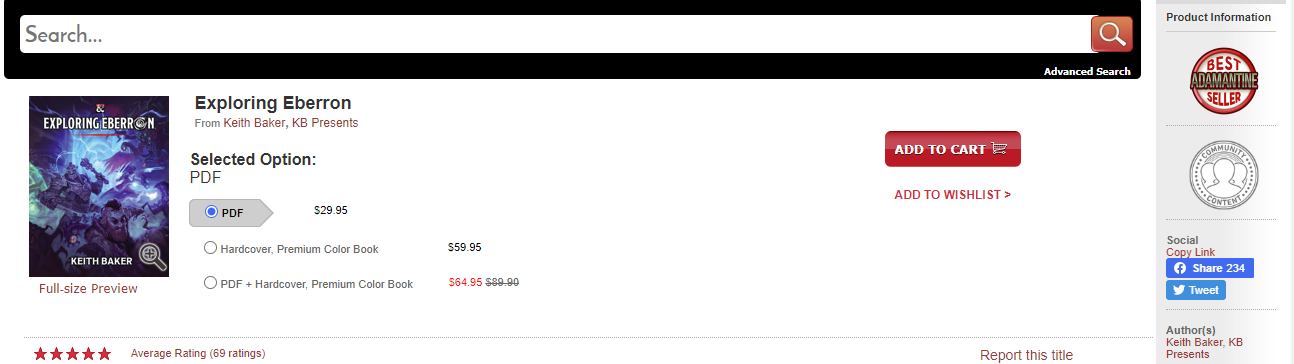Open Full-size Preview of the cover
This screenshot has height=364, width=1294.
pos(88,289)
